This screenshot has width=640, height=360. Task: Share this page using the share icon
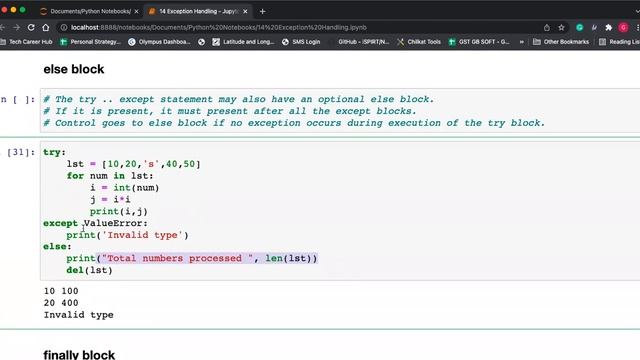547,27
